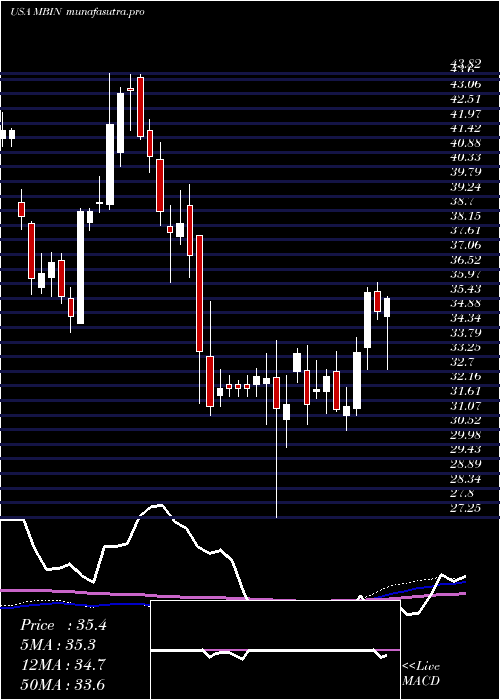
Task: Select the 37.61 axis label
Action: (x=465, y=230)
